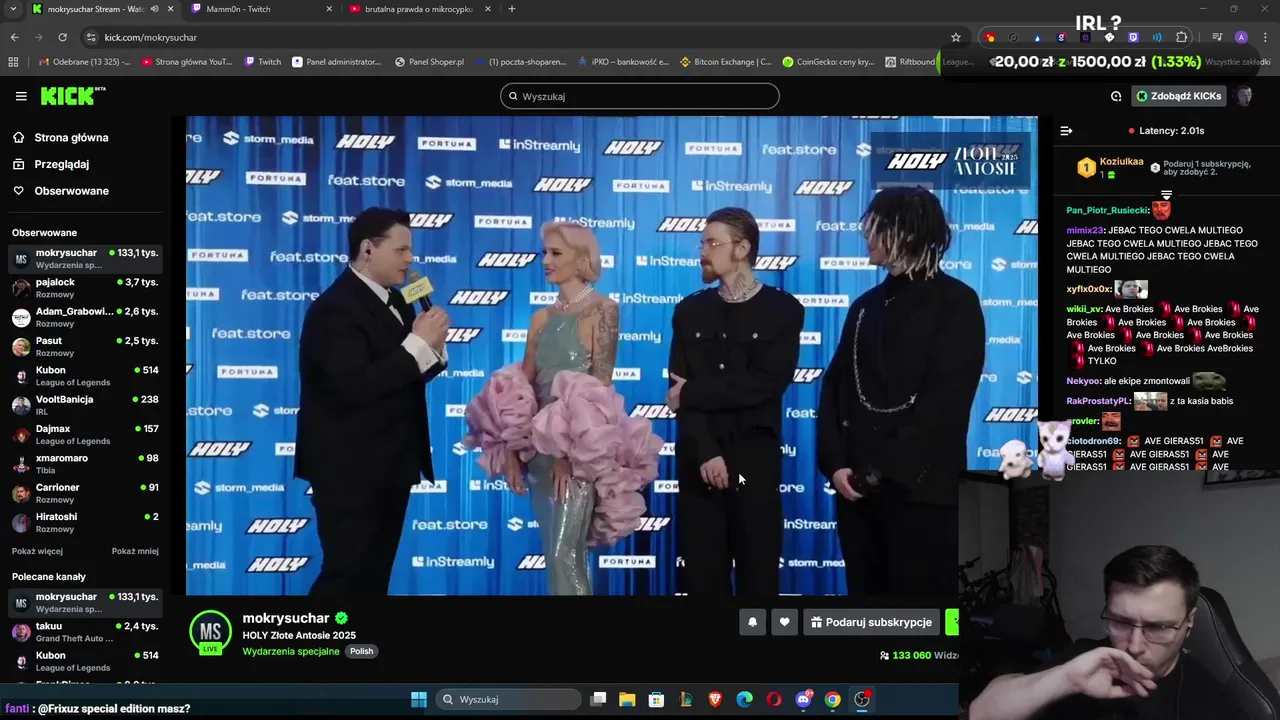
Task: Open xmaromaro channel
Action: [x=85, y=463]
